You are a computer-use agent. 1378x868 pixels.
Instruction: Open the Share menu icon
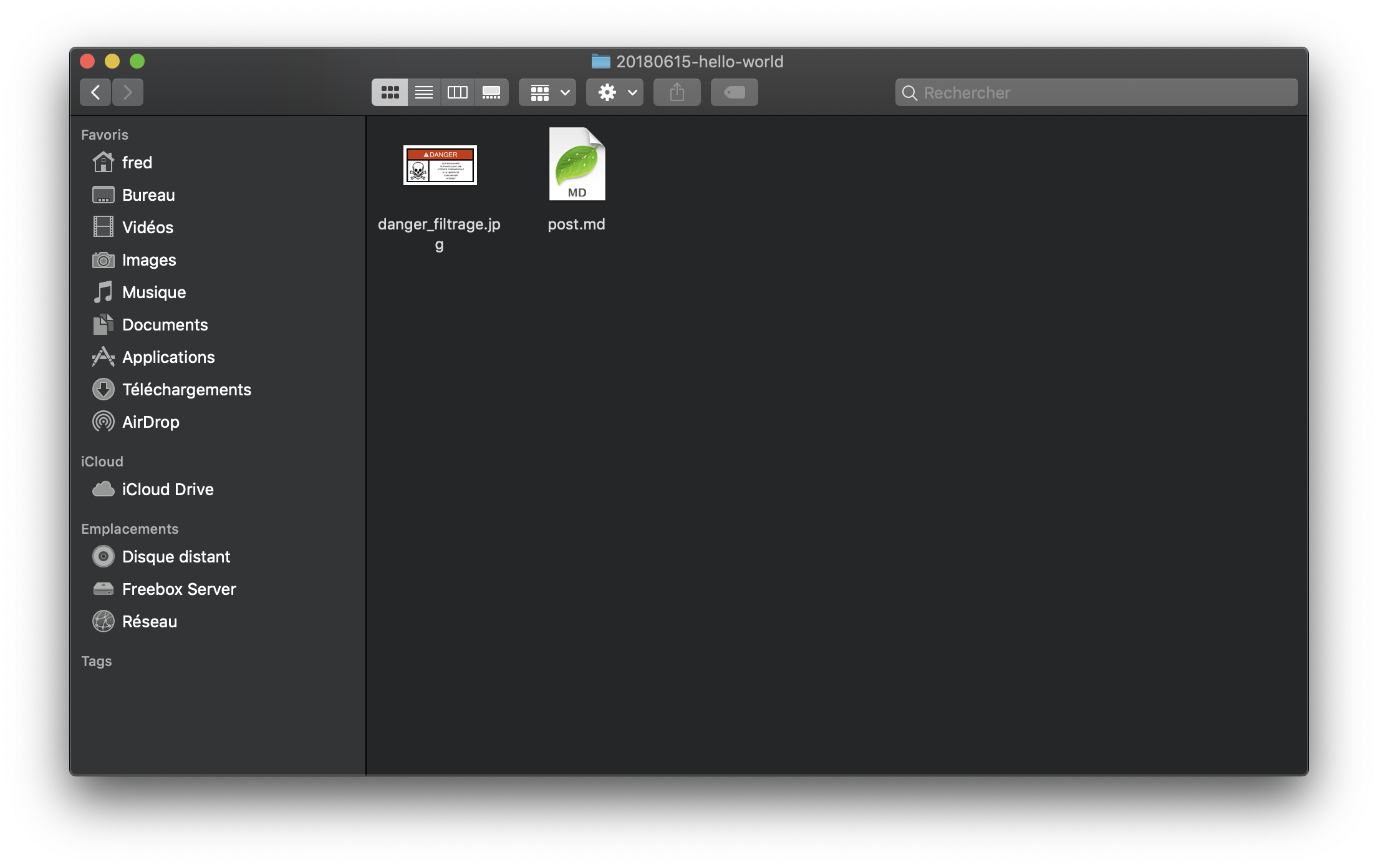677,92
